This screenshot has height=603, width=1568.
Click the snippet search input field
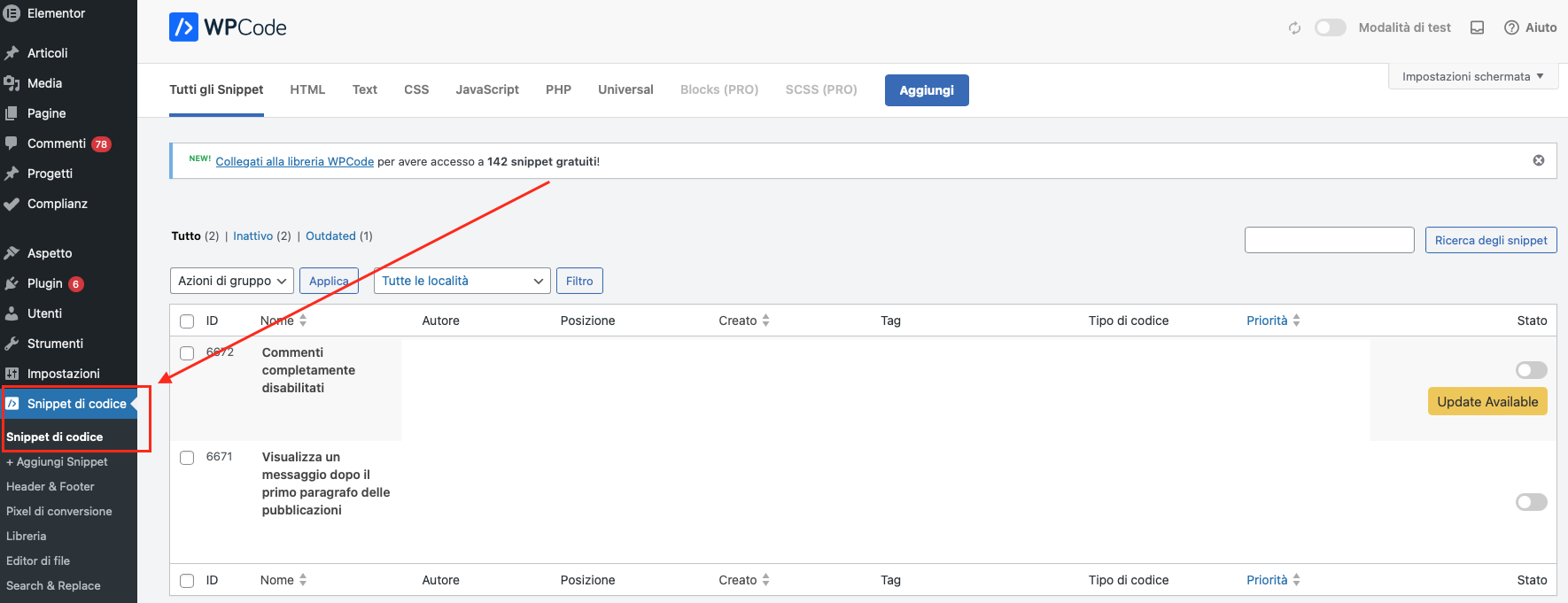1329,240
